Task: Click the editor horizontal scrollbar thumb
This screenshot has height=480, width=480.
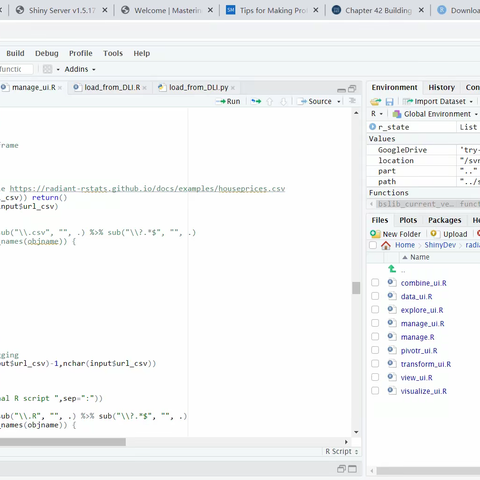Action: pos(63,442)
